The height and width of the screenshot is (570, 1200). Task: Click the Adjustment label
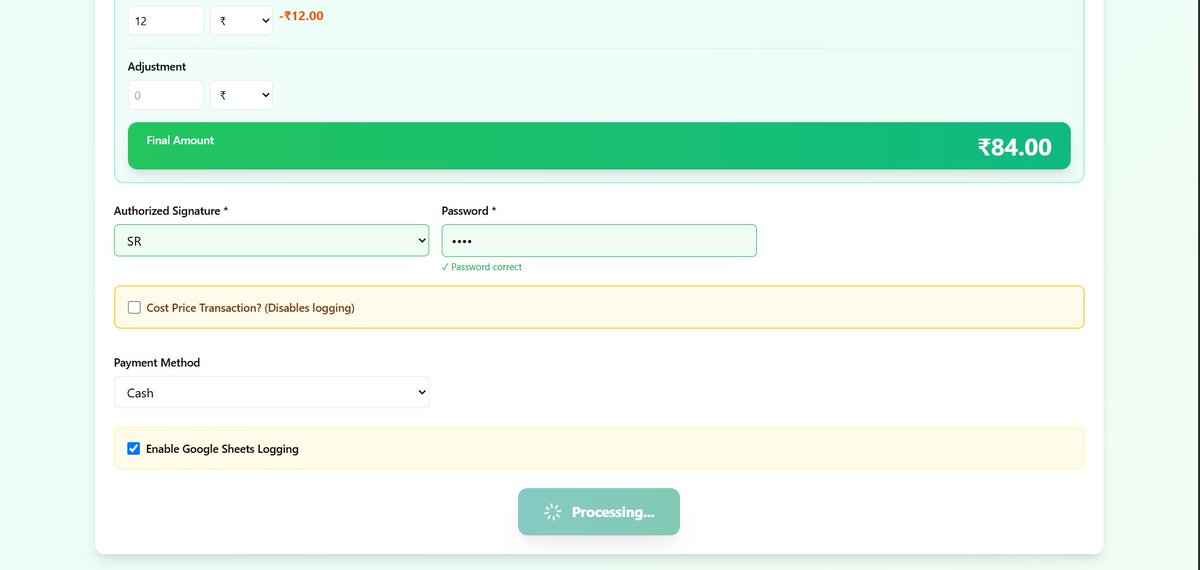(x=157, y=67)
